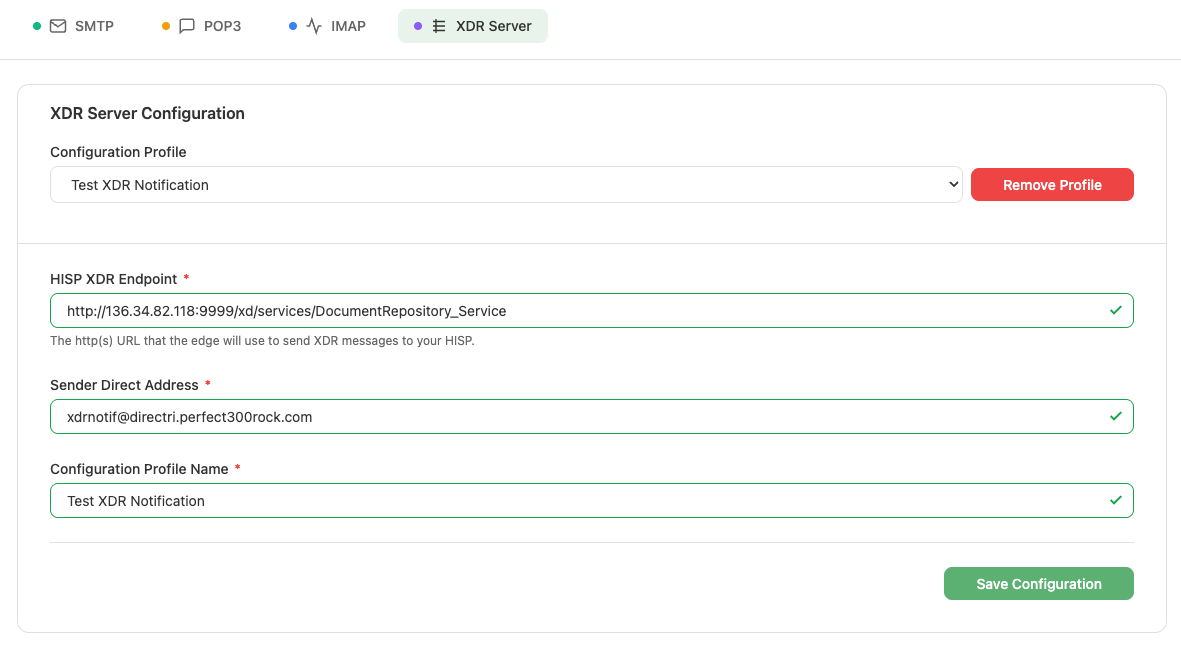Click the IMAP activity pulse icon
The width and height of the screenshot is (1181, 662).
pos(314,26)
